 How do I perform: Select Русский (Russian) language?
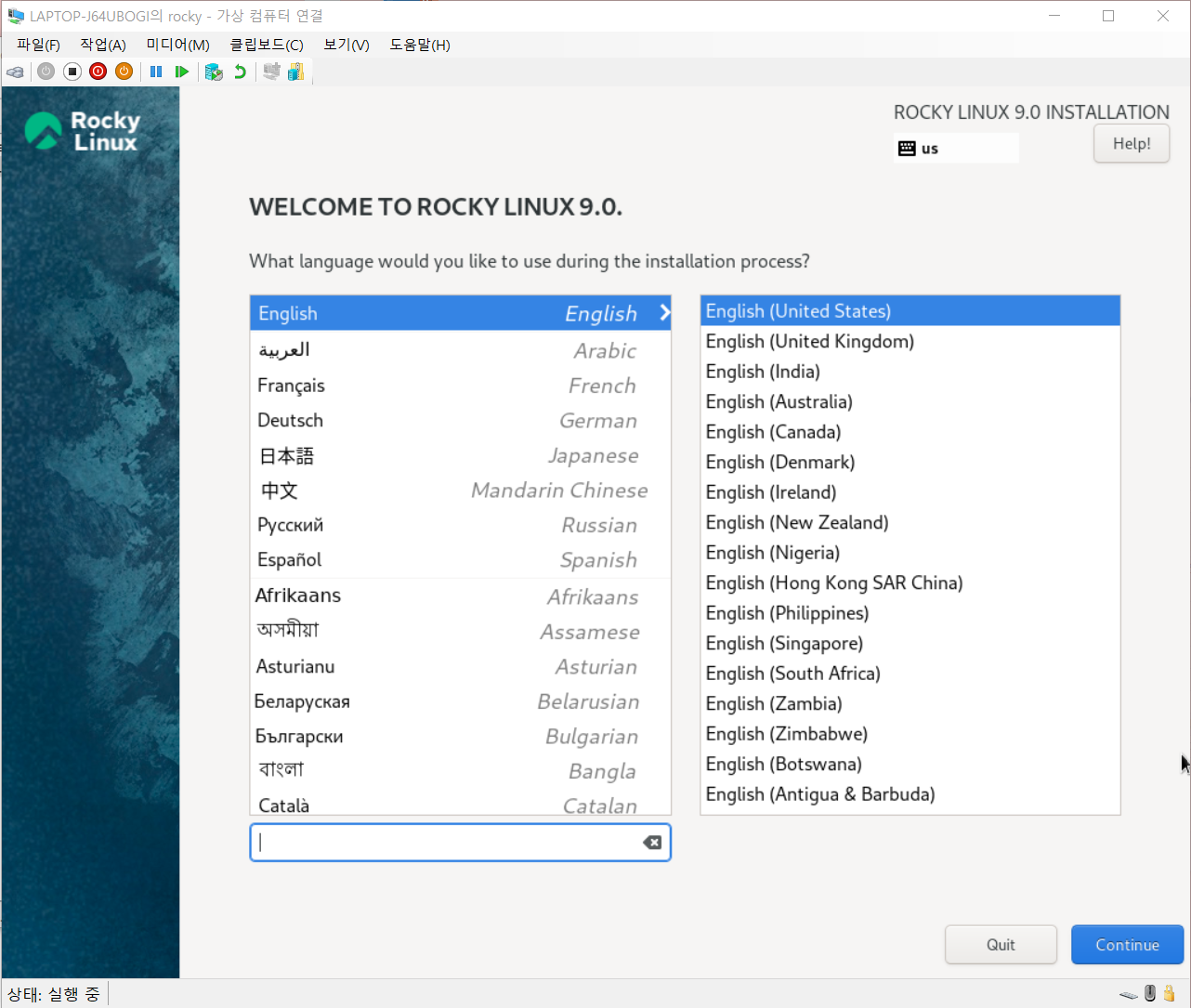[x=460, y=525]
